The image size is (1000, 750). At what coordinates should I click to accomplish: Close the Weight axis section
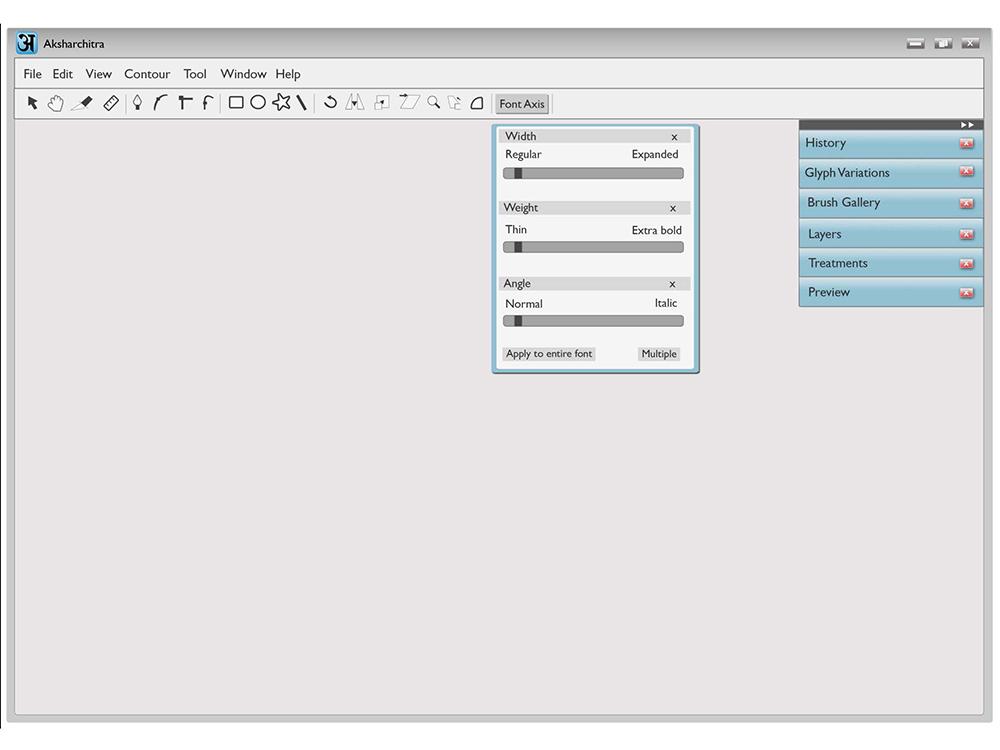(673, 209)
